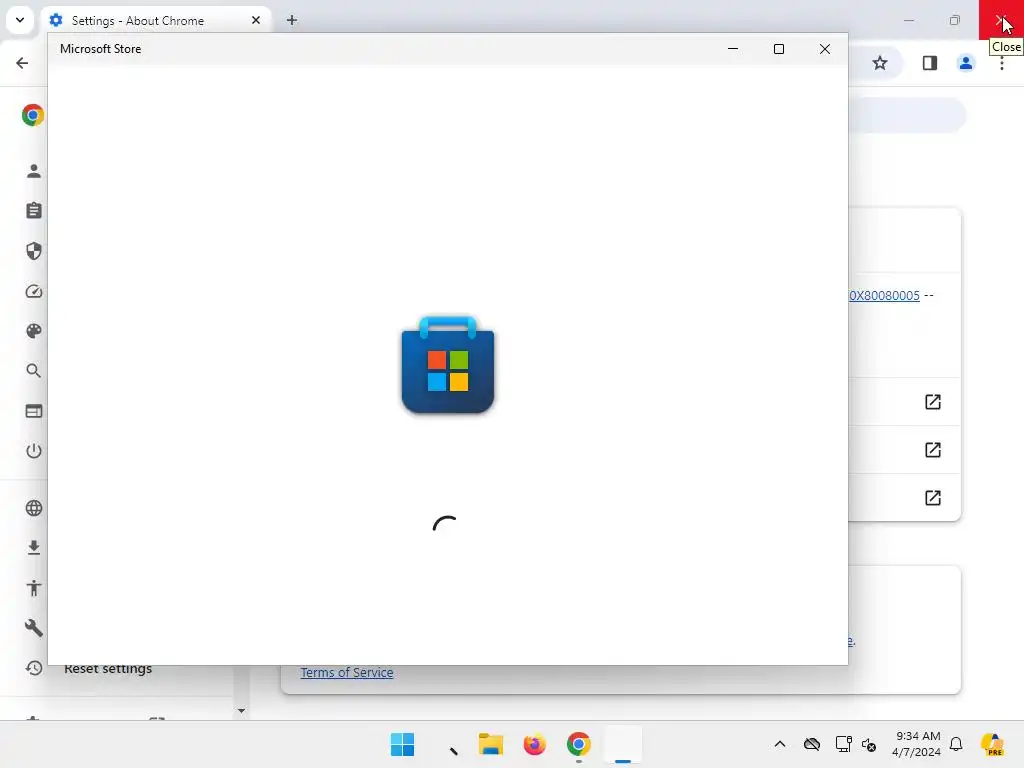
Task: Open the third external link icon row
Action: point(933,498)
